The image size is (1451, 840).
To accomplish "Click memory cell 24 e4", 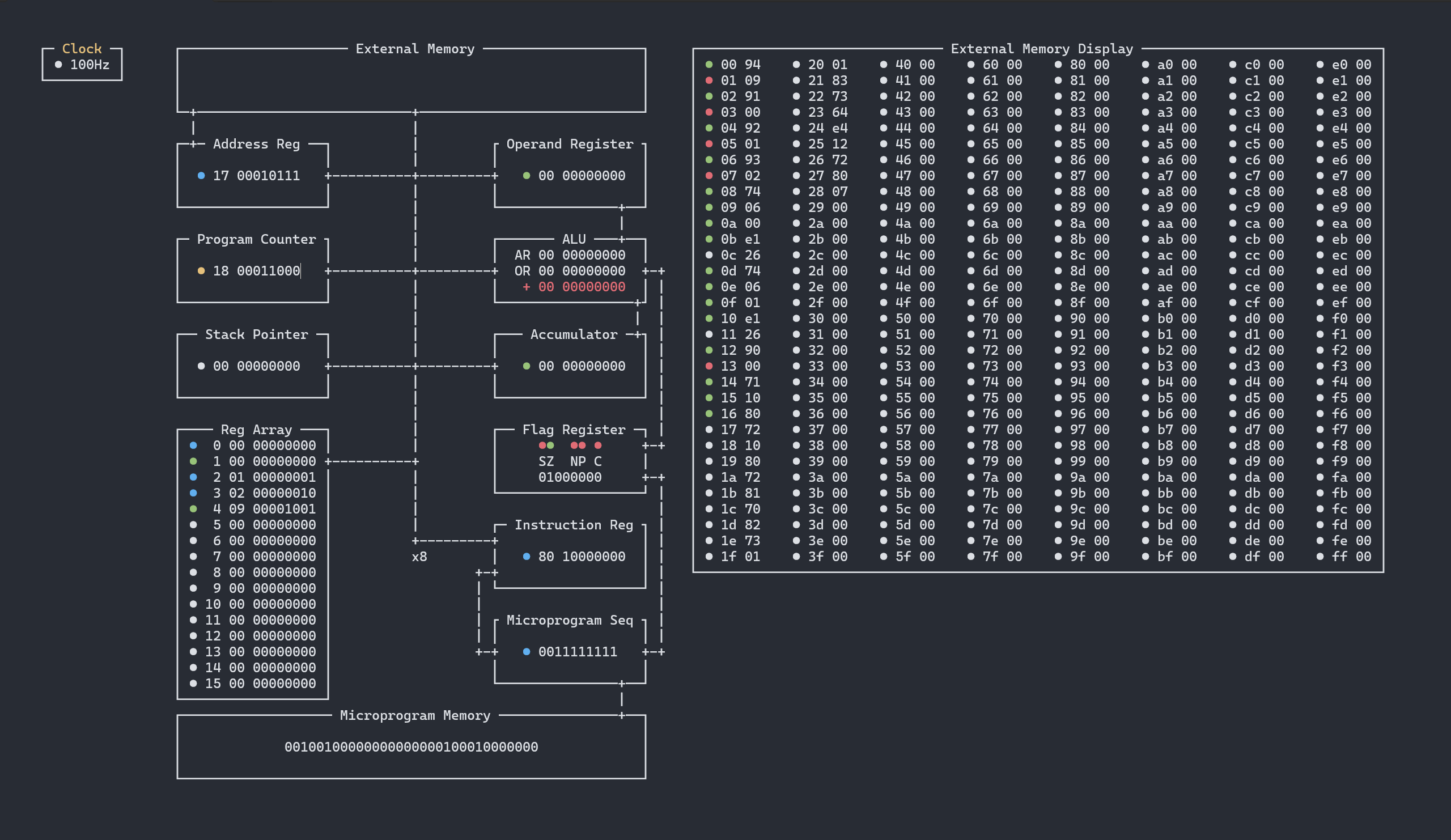I will [x=828, y=128].
